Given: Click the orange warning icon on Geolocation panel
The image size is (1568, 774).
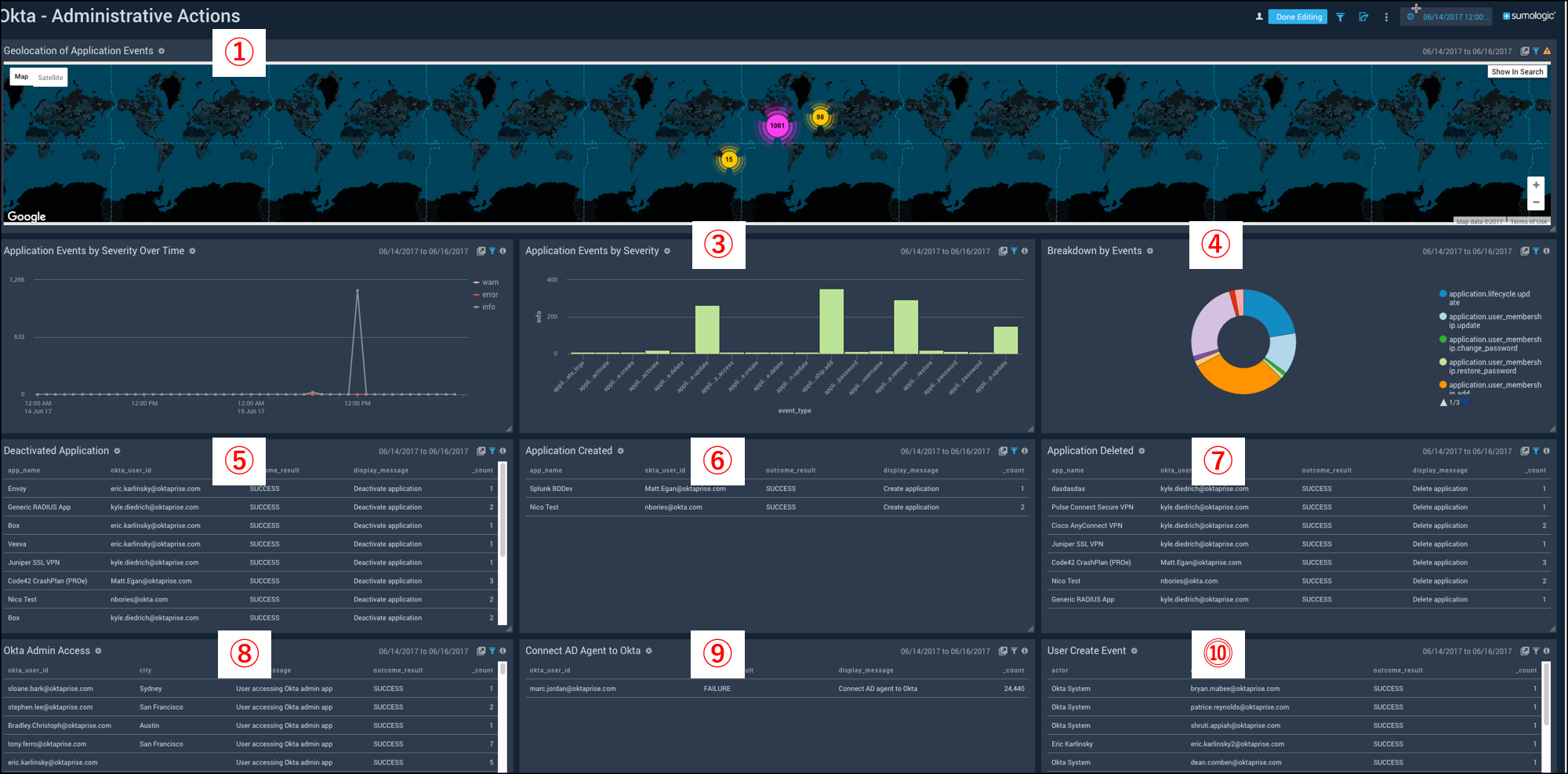Looking at the screenshot, I should pyautogui.click(x=1547, y=51).
